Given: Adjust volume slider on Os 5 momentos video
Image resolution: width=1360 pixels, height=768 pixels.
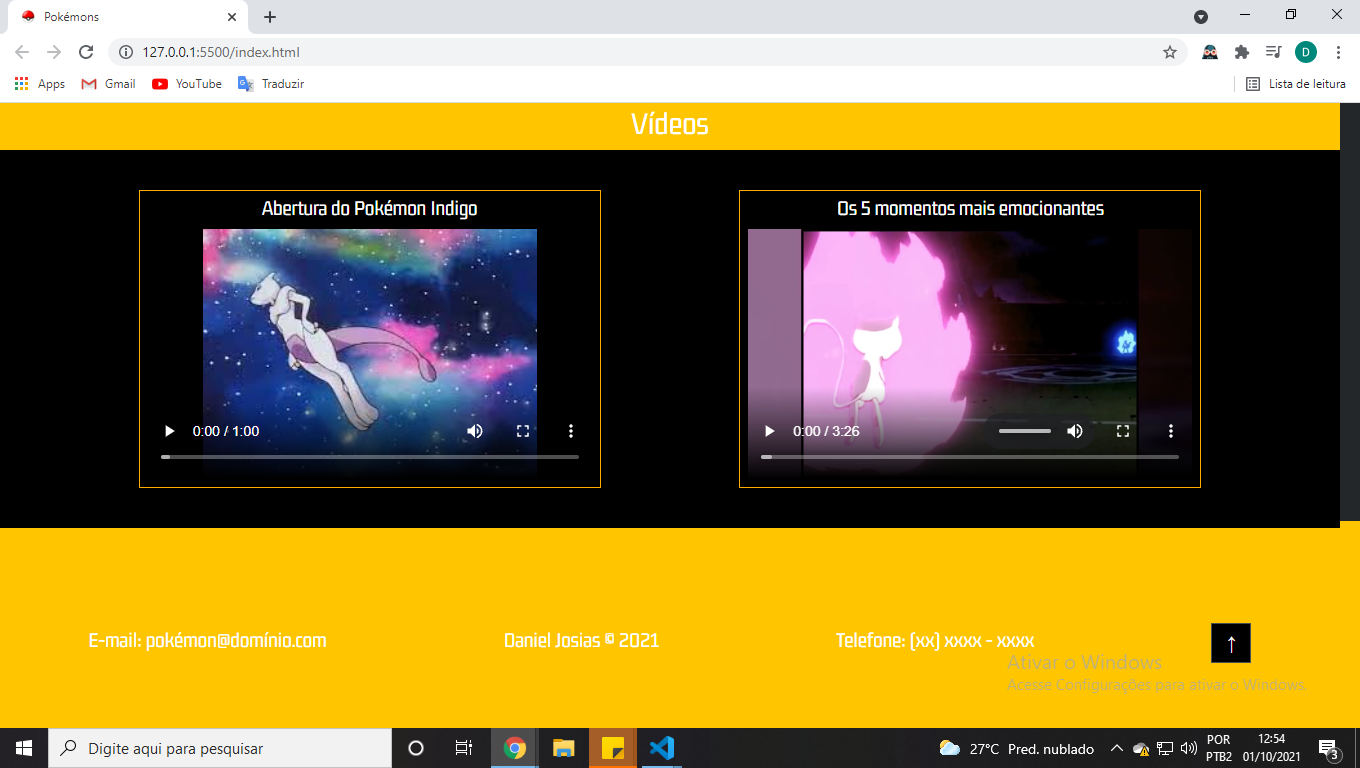Looking at the screenshot, I should [x=1025, y=431].
